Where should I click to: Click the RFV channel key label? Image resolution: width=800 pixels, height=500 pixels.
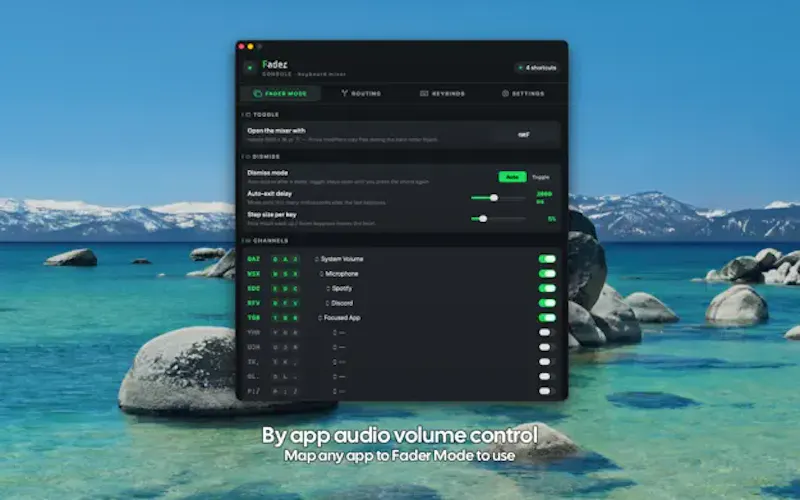tap(254, 303)
